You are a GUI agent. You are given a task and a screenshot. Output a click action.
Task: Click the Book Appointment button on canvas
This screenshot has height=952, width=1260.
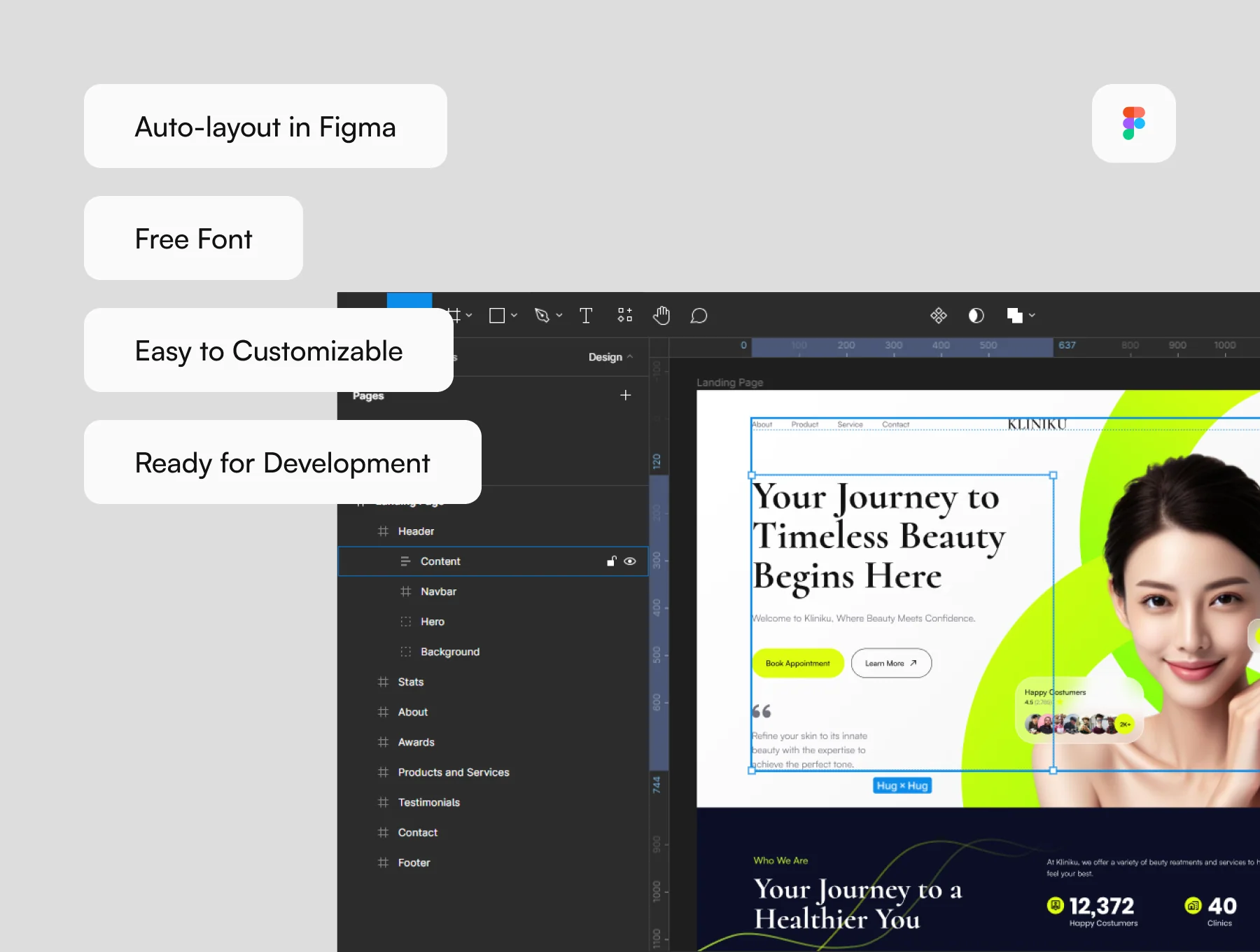(x=798, y=663)
